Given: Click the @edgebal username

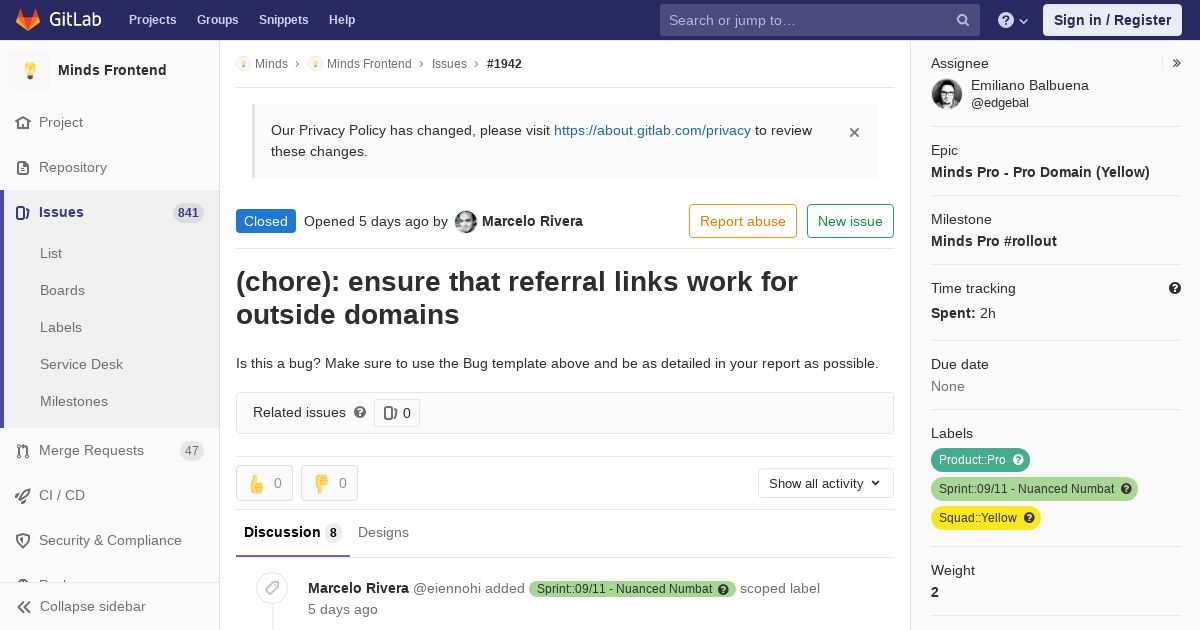Looking at the screenshot, I should [1000, 103].
